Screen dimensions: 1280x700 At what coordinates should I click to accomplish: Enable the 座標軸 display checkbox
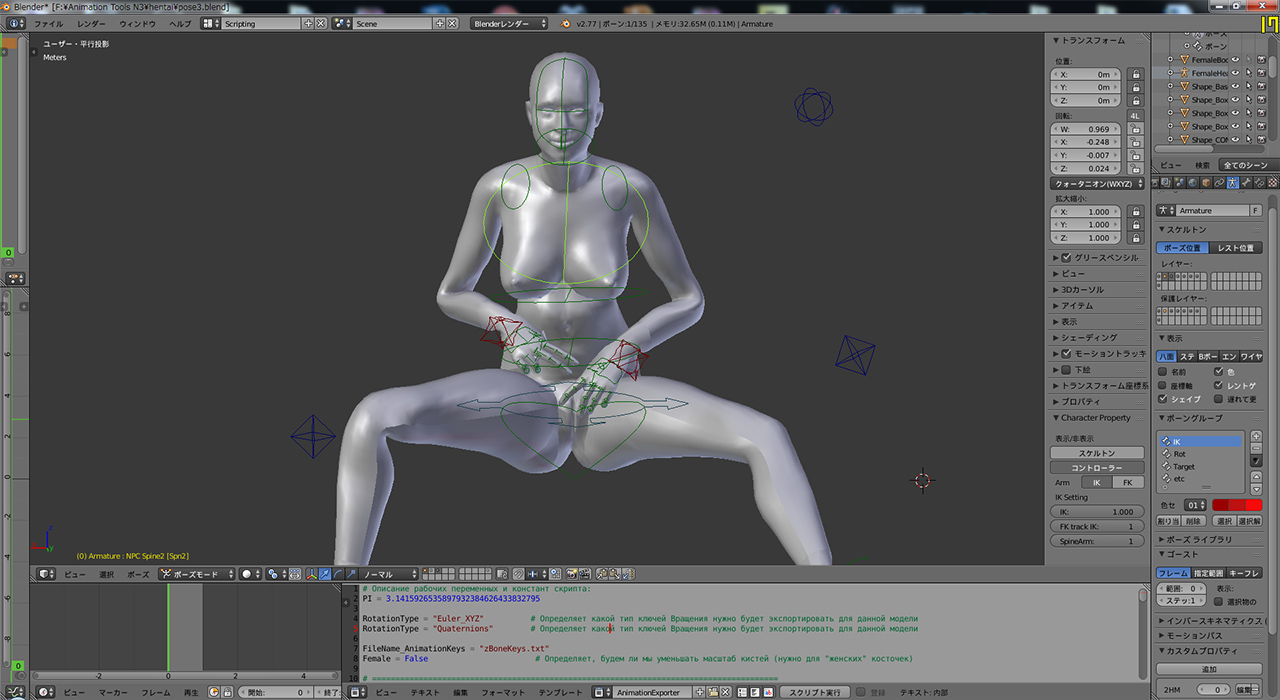click(x=1163, y=385)
